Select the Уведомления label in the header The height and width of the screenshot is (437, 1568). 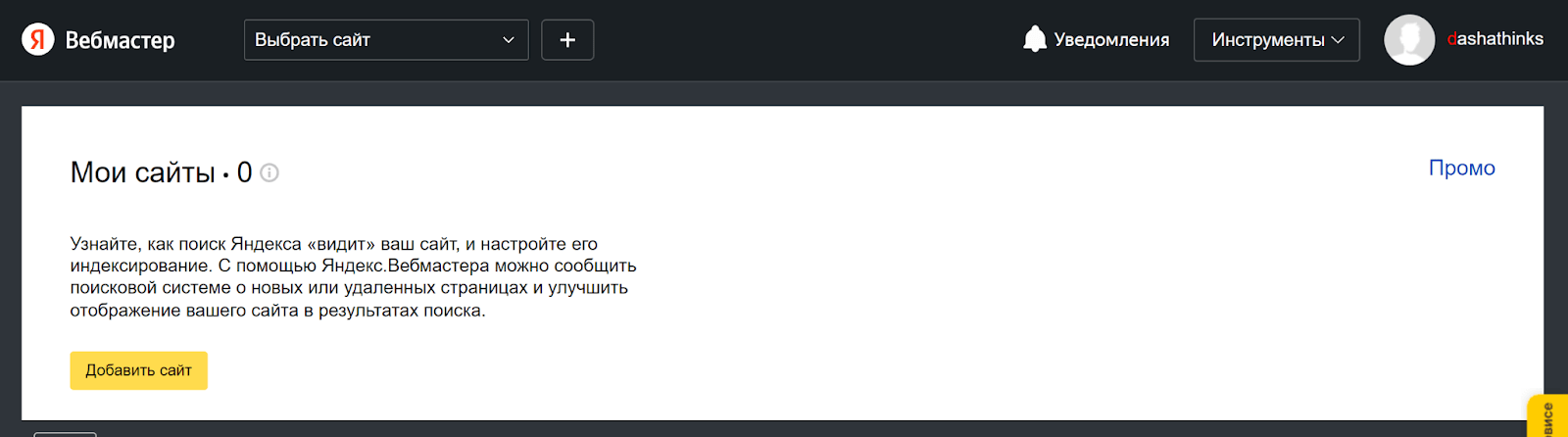[x=1111, y=40]
